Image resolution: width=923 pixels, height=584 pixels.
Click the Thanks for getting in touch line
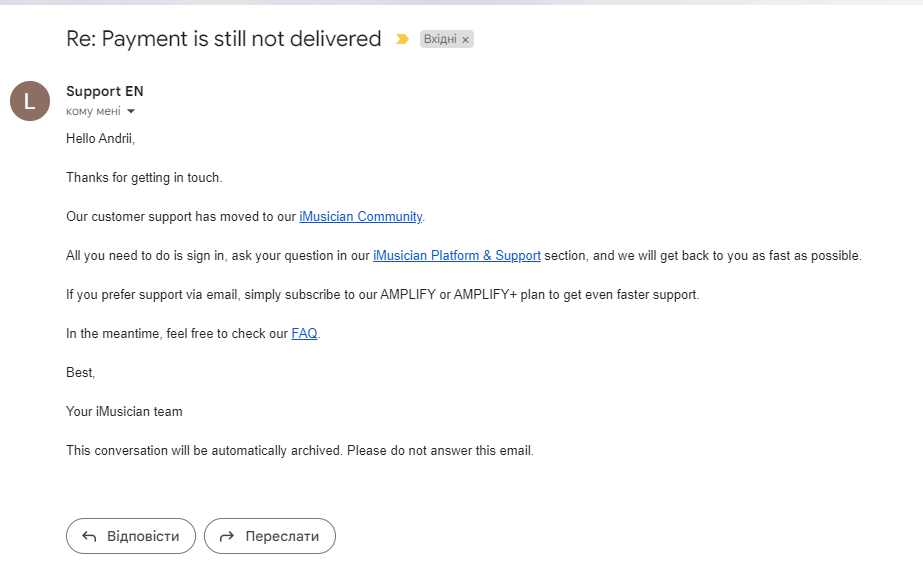(144, 177)
